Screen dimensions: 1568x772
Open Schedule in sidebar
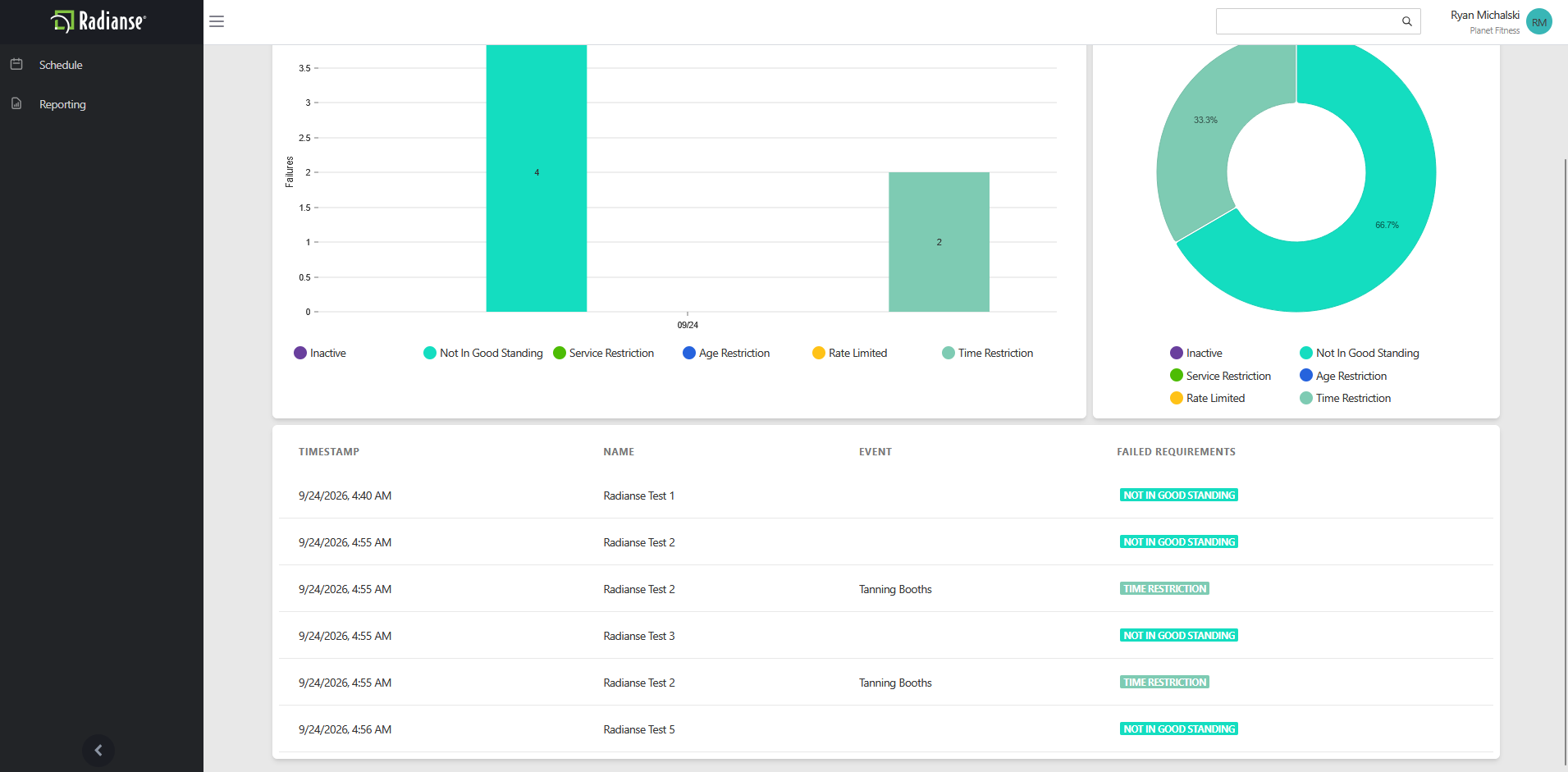(61, 65)
